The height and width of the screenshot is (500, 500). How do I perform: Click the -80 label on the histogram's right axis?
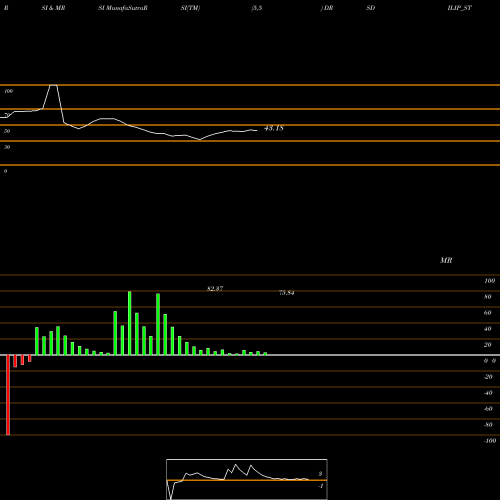click(x=488, y=425)
